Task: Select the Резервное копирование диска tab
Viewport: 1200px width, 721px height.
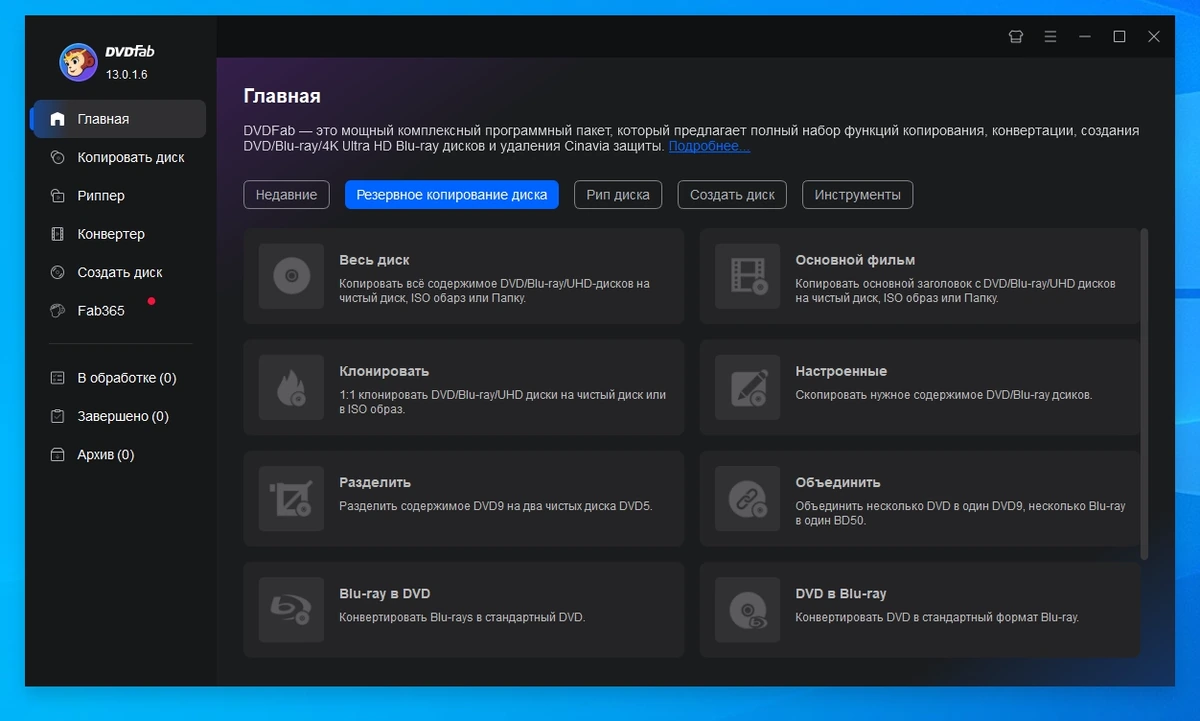Action: 452,195
